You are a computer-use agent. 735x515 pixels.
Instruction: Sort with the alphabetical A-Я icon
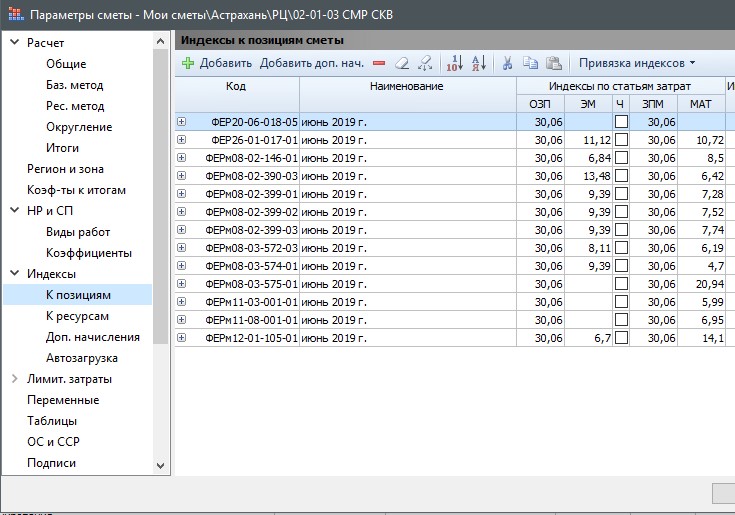tap(478, 63)
